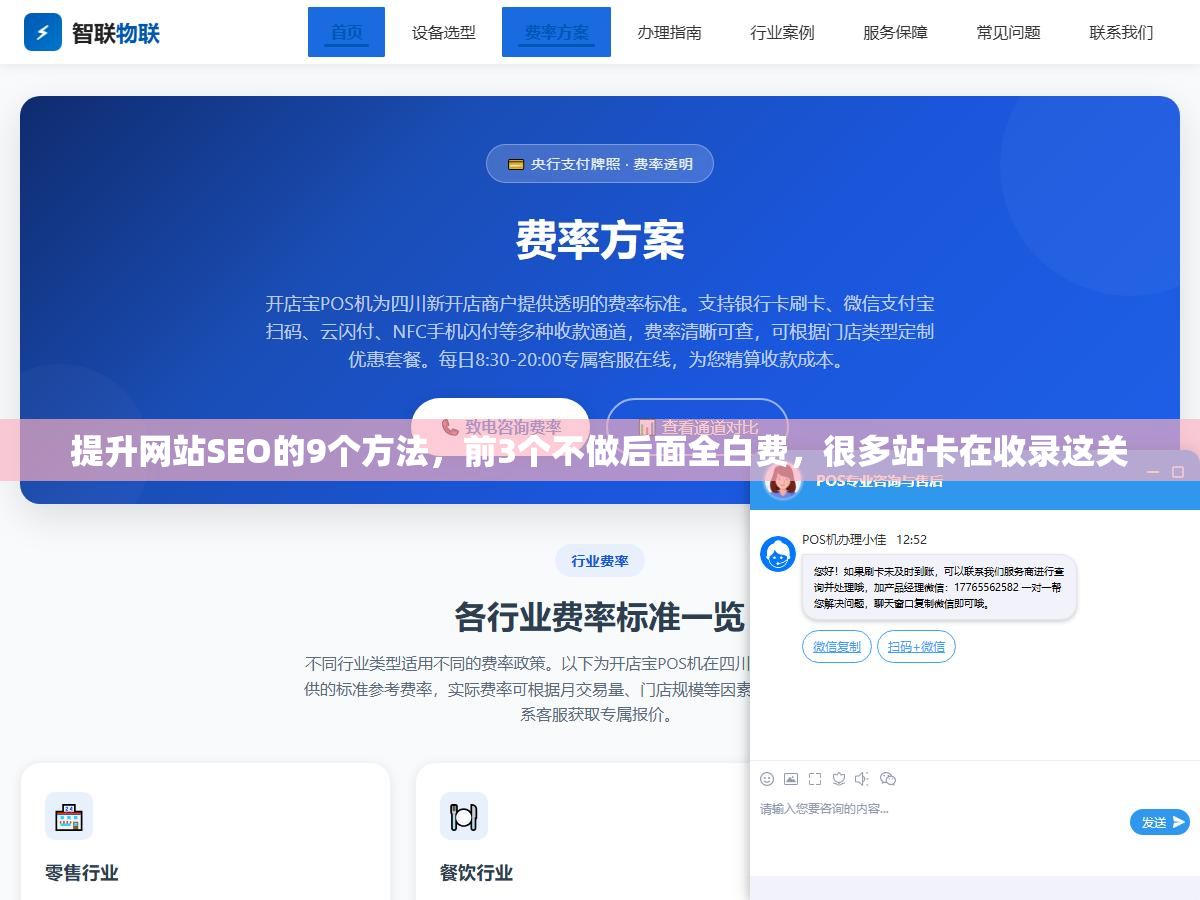The image size is (1200, 900).
Task: Open the 常见问题 nav item
Action: click(x=1008, y=32)
